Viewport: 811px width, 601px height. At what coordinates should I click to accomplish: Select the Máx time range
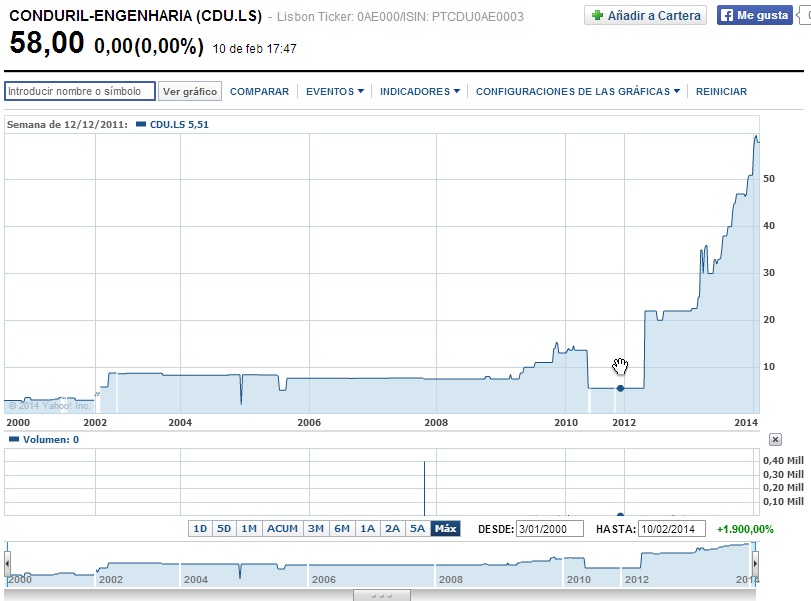tap(445, 529)
